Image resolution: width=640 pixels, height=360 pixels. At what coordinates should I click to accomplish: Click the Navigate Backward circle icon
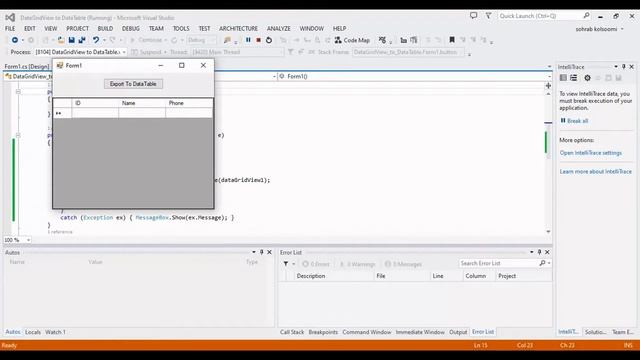[15, 40]
